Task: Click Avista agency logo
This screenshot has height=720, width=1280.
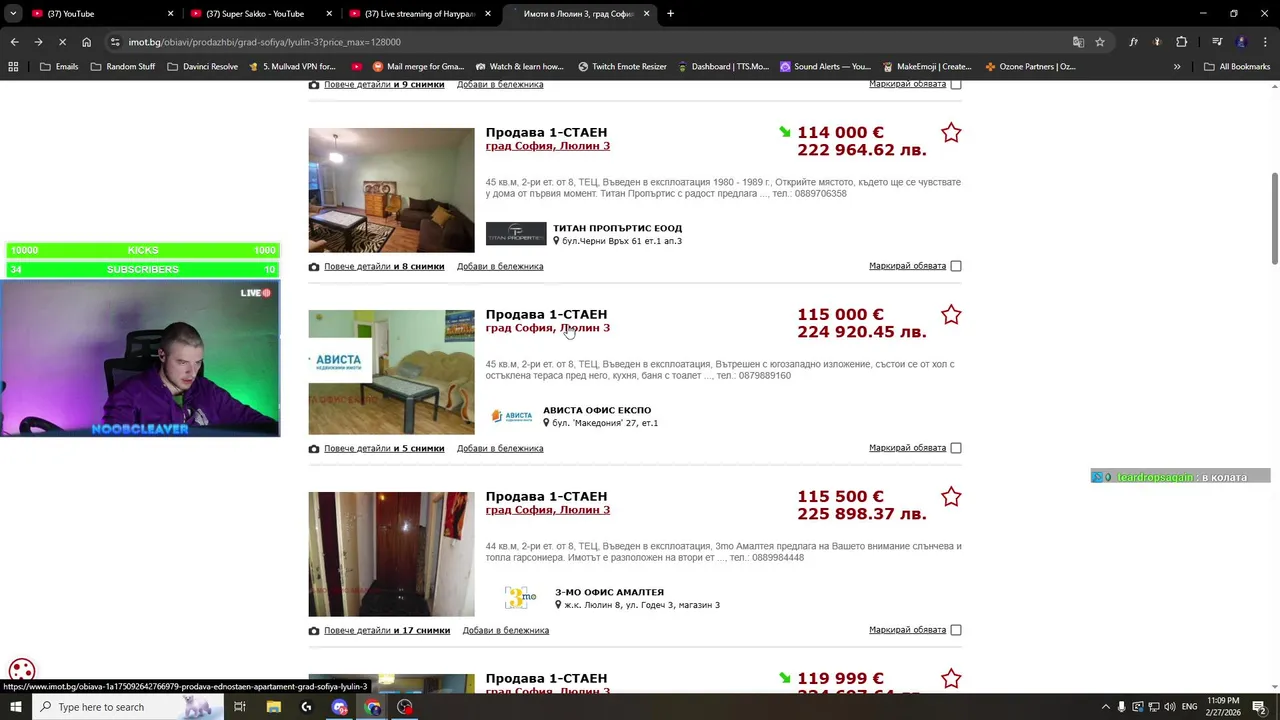Action: click(512, 416)
